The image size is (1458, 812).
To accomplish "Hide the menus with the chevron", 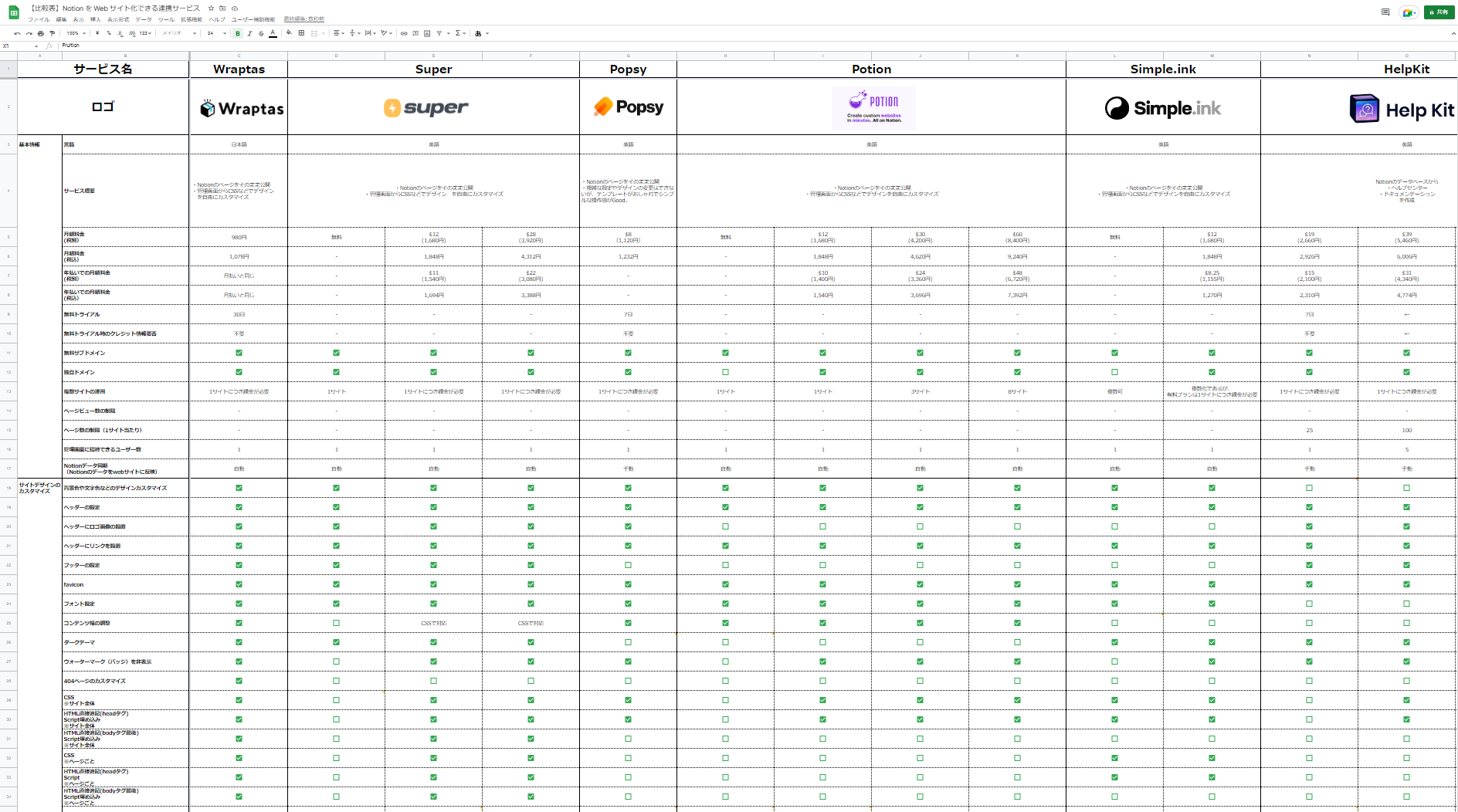I will pos(1452,33).
